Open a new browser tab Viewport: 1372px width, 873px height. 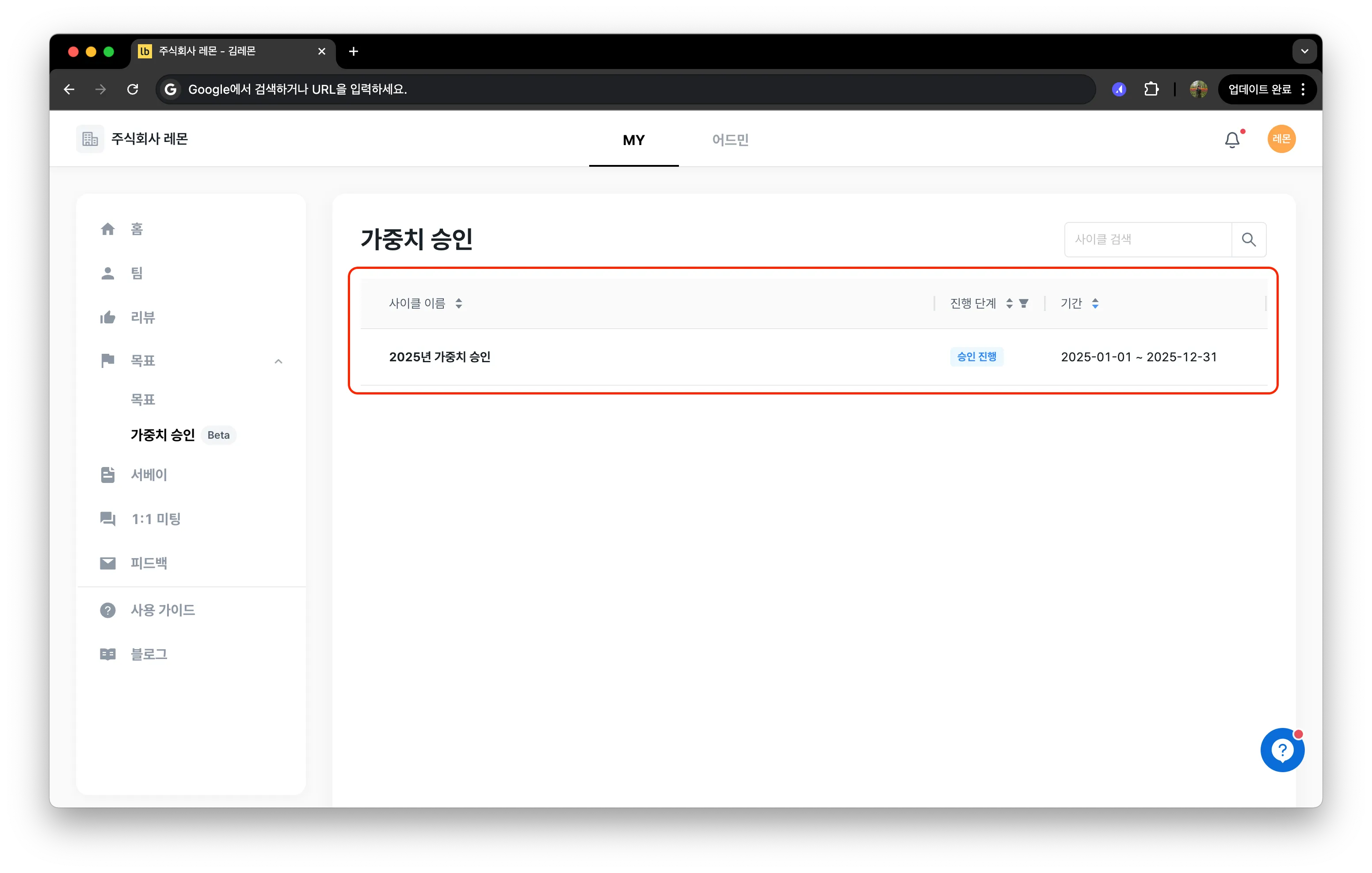(353, 51)
